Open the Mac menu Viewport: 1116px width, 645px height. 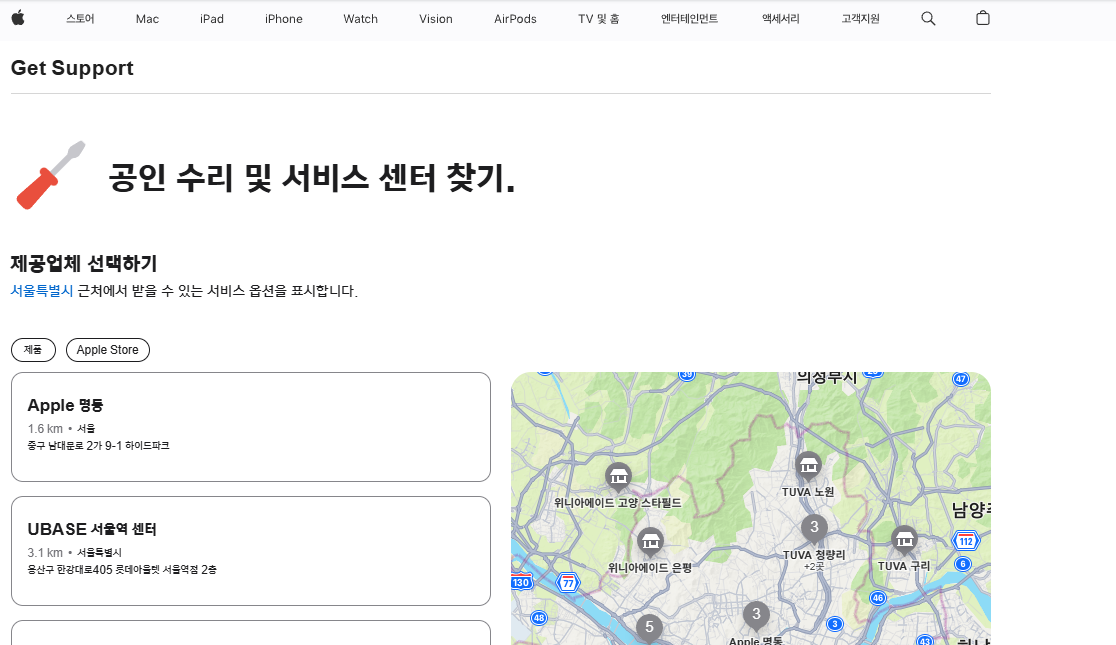pyautogui.click(x=147, y=19)
